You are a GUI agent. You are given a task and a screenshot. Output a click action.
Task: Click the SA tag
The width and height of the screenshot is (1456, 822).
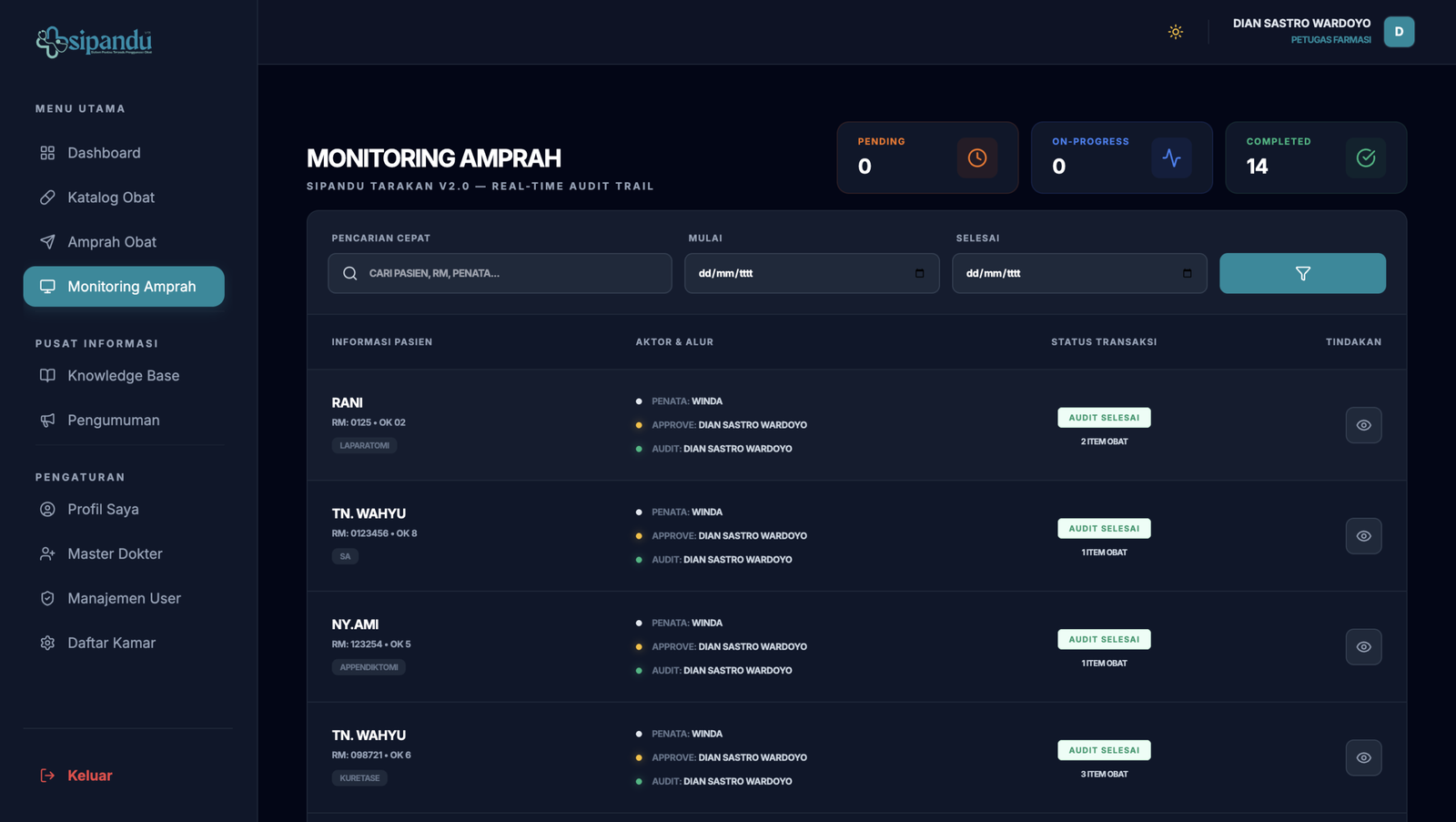click(x=345, y=557)
